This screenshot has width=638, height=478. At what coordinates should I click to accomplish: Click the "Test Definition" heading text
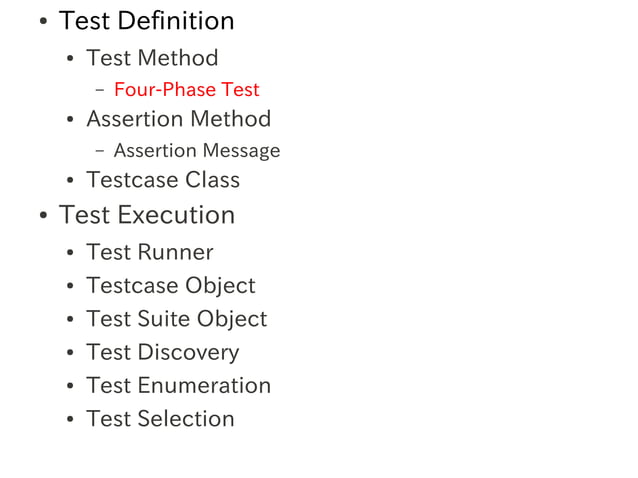tap(146, 21)
